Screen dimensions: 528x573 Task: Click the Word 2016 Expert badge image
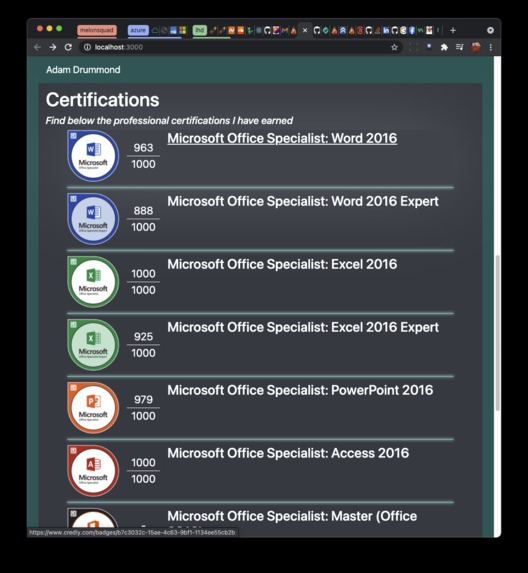[x=93, y=219]
